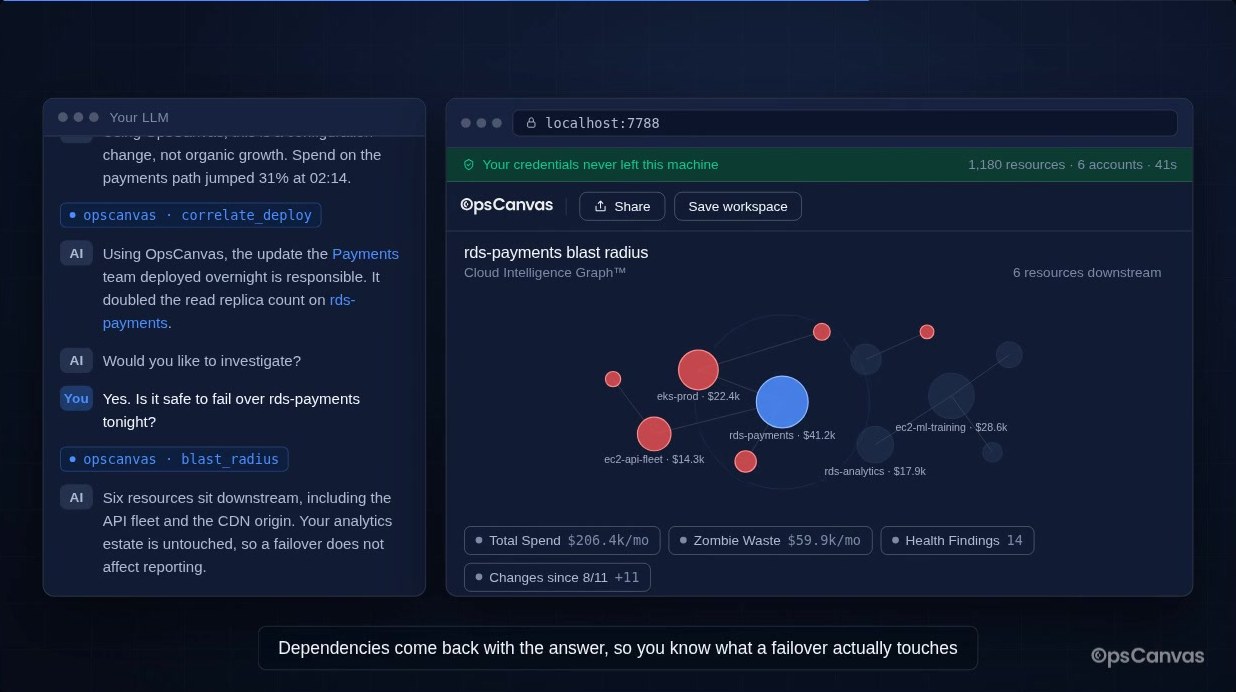Click the OpsCanvas logo in app header

coord(506,205)
